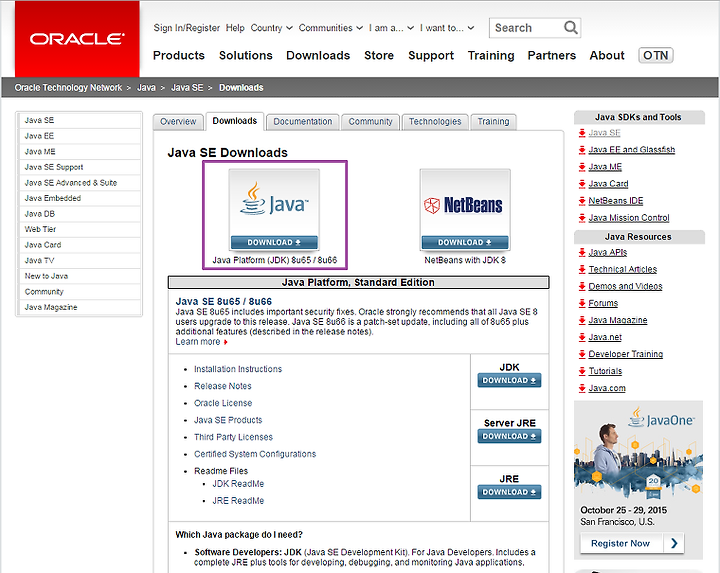This screenshot has height=573, width=720.
Task: Click the red arrow icon beside Java Mission Control
Action: pos(582,218)
